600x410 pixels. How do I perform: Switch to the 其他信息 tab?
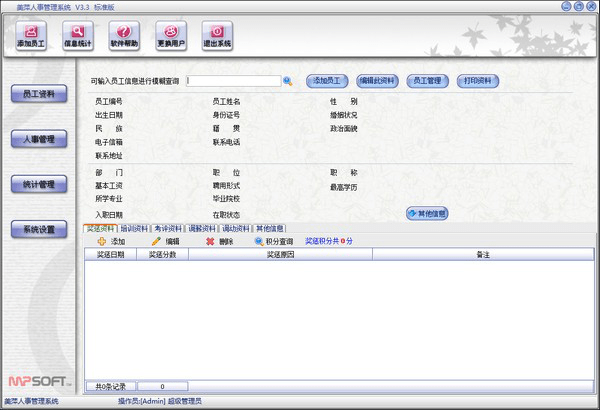(x=270, y=229)
